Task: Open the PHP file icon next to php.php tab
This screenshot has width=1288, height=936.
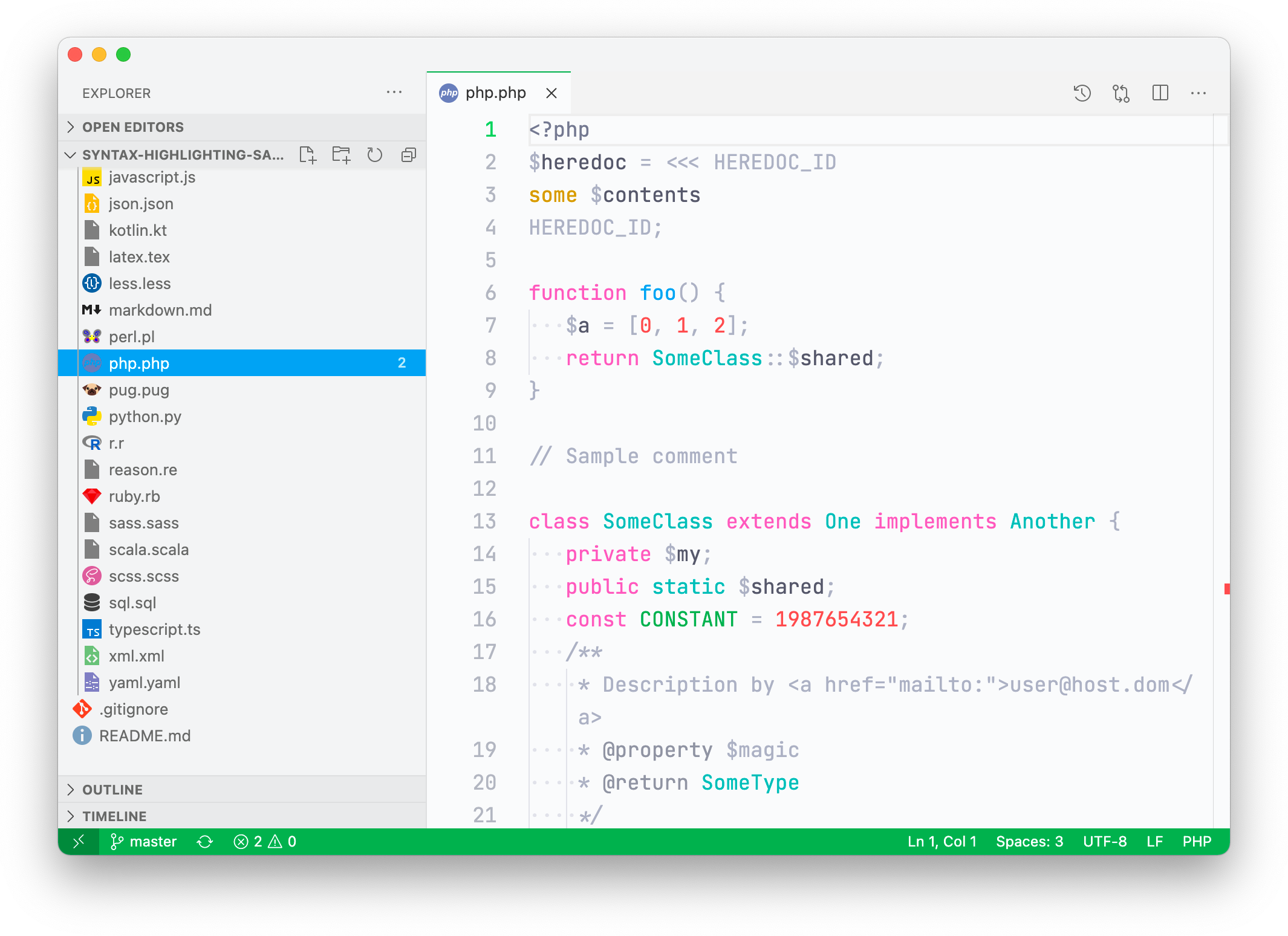Action: coord(449,92)
